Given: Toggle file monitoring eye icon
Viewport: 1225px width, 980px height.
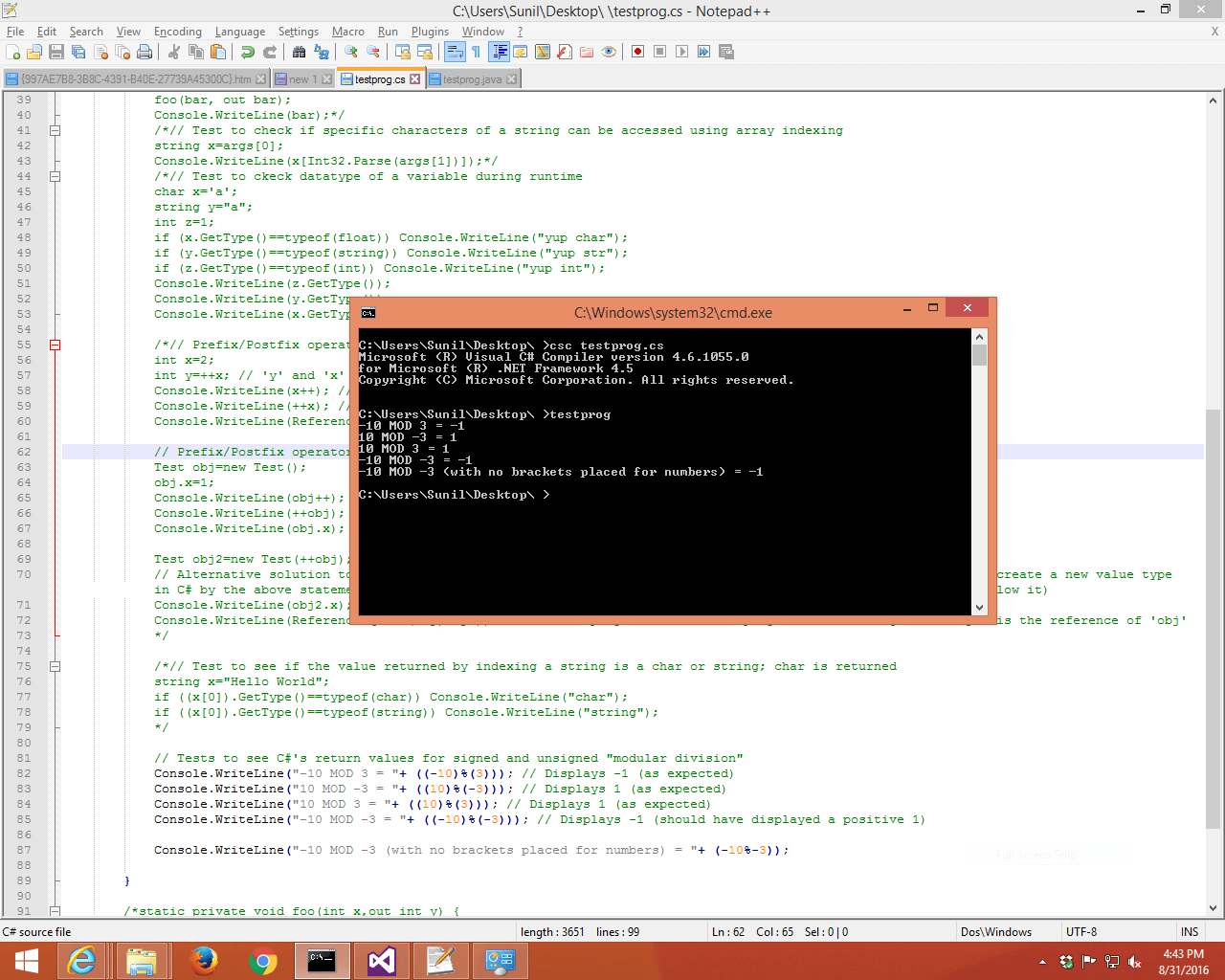Looking at the screenshot, I should pyautogui.click(x=609, y=52).
